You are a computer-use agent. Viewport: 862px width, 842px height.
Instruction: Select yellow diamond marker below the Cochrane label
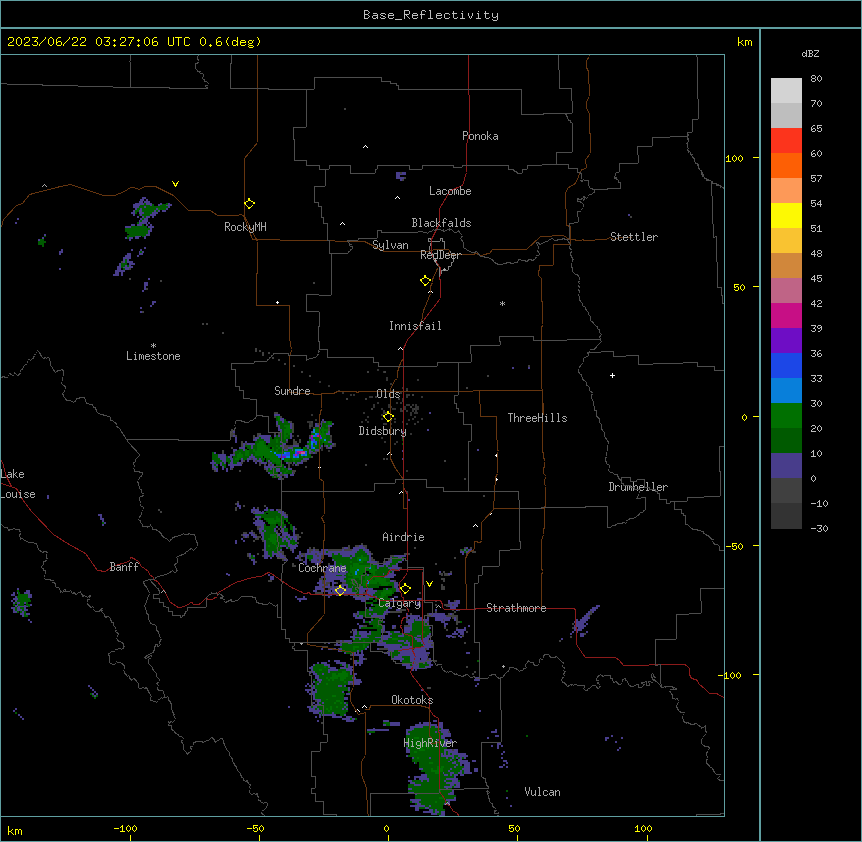click(340, 590)
